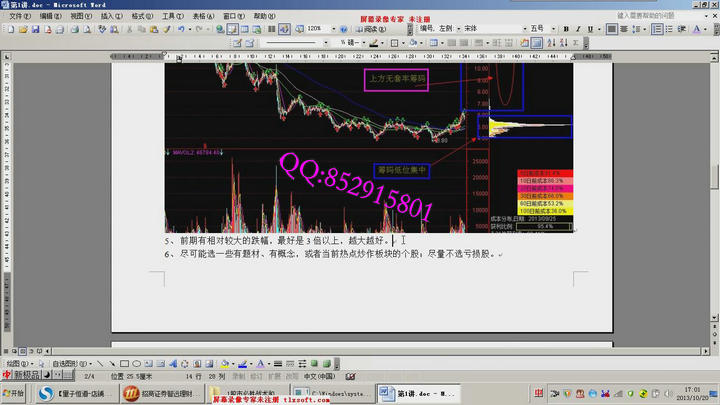Save the document with the floppy disk icon
Viewport: 720px width, 405px height.
(36, 29)
